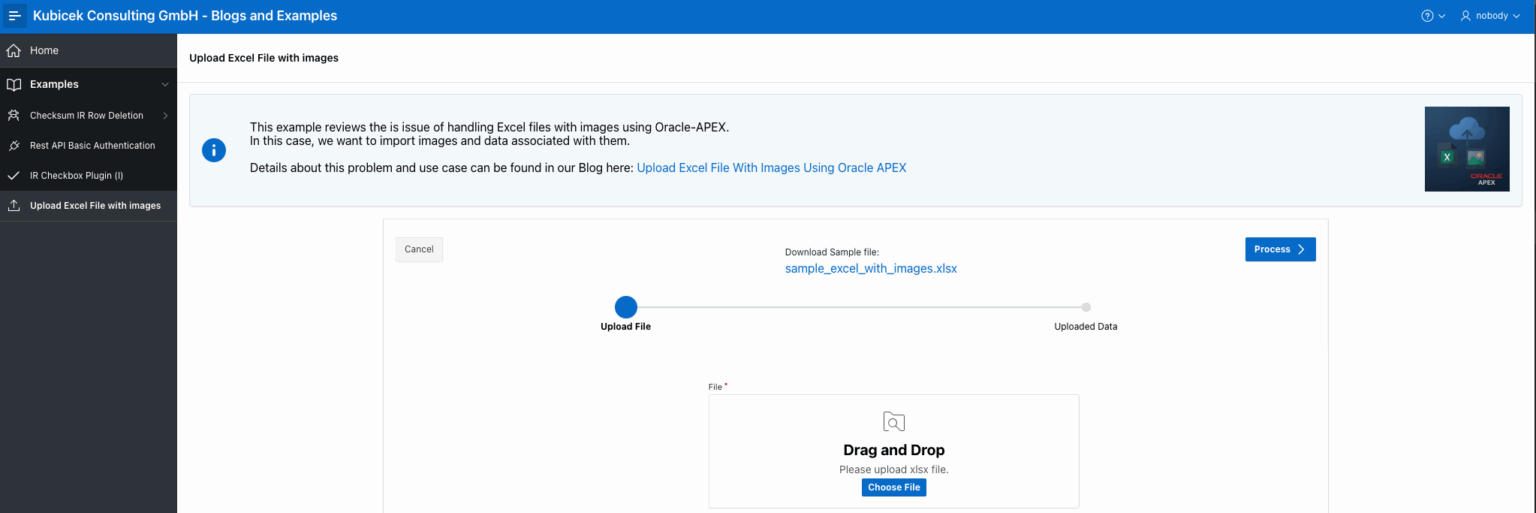Open Checksum IR Row Deletion page
Screen dimensions: 1536x513
click(x=86, y=116)
